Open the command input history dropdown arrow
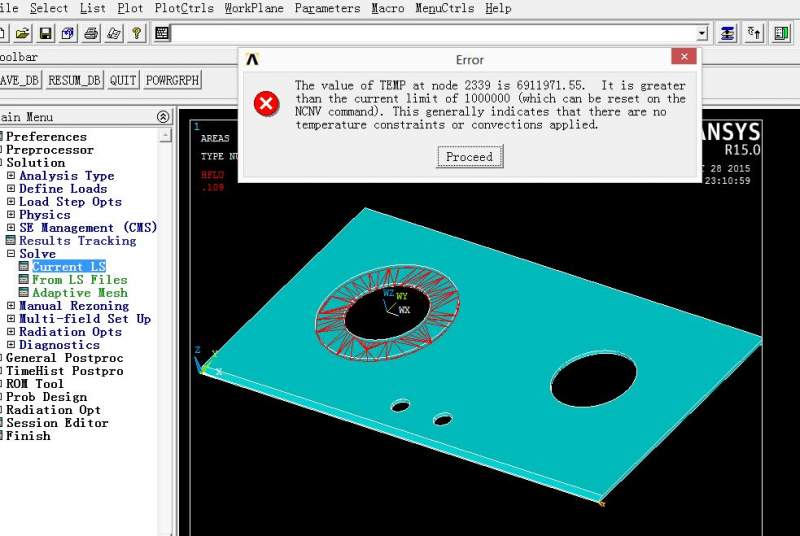The height and width of the screenshot is (536, 800). click(702, 34)
